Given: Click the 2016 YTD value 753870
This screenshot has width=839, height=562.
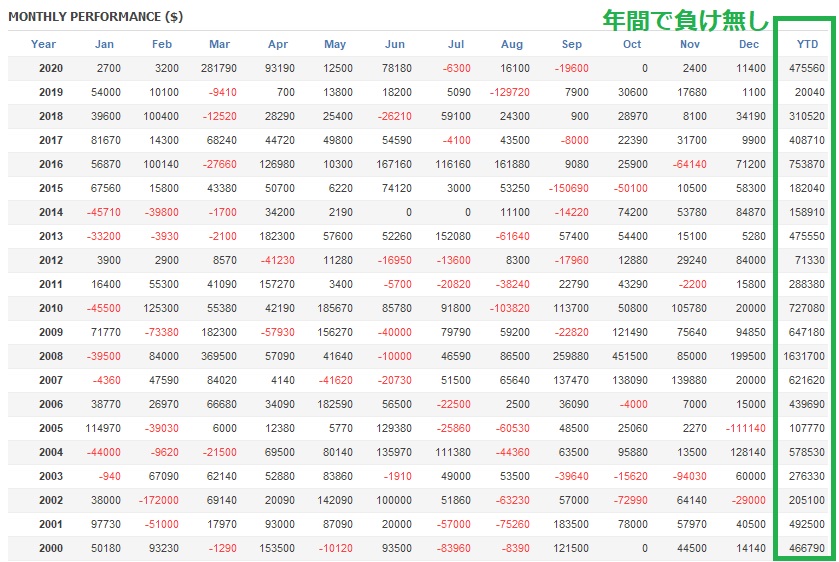Looking at the screenshot, I should tap(807, 164).
